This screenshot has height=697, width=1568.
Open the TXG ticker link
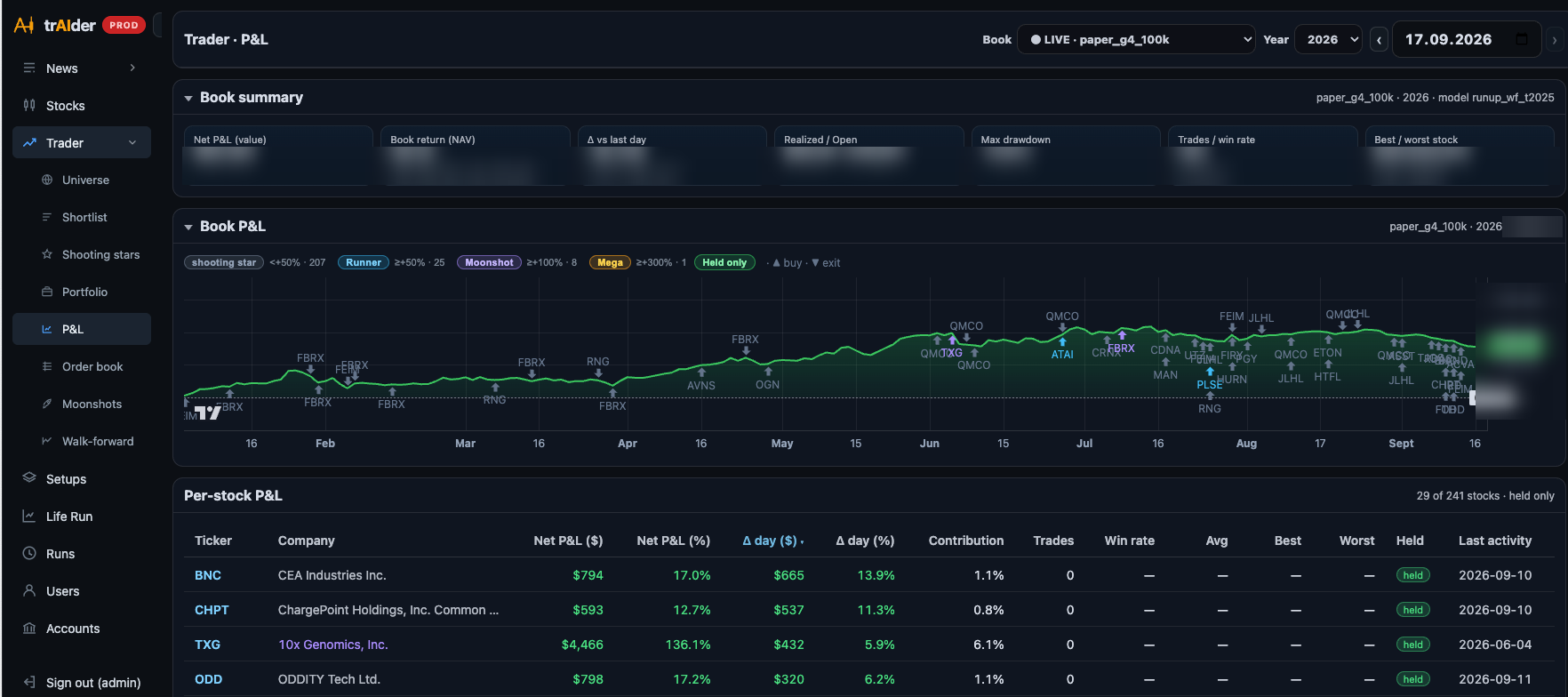tap(207, 645)
